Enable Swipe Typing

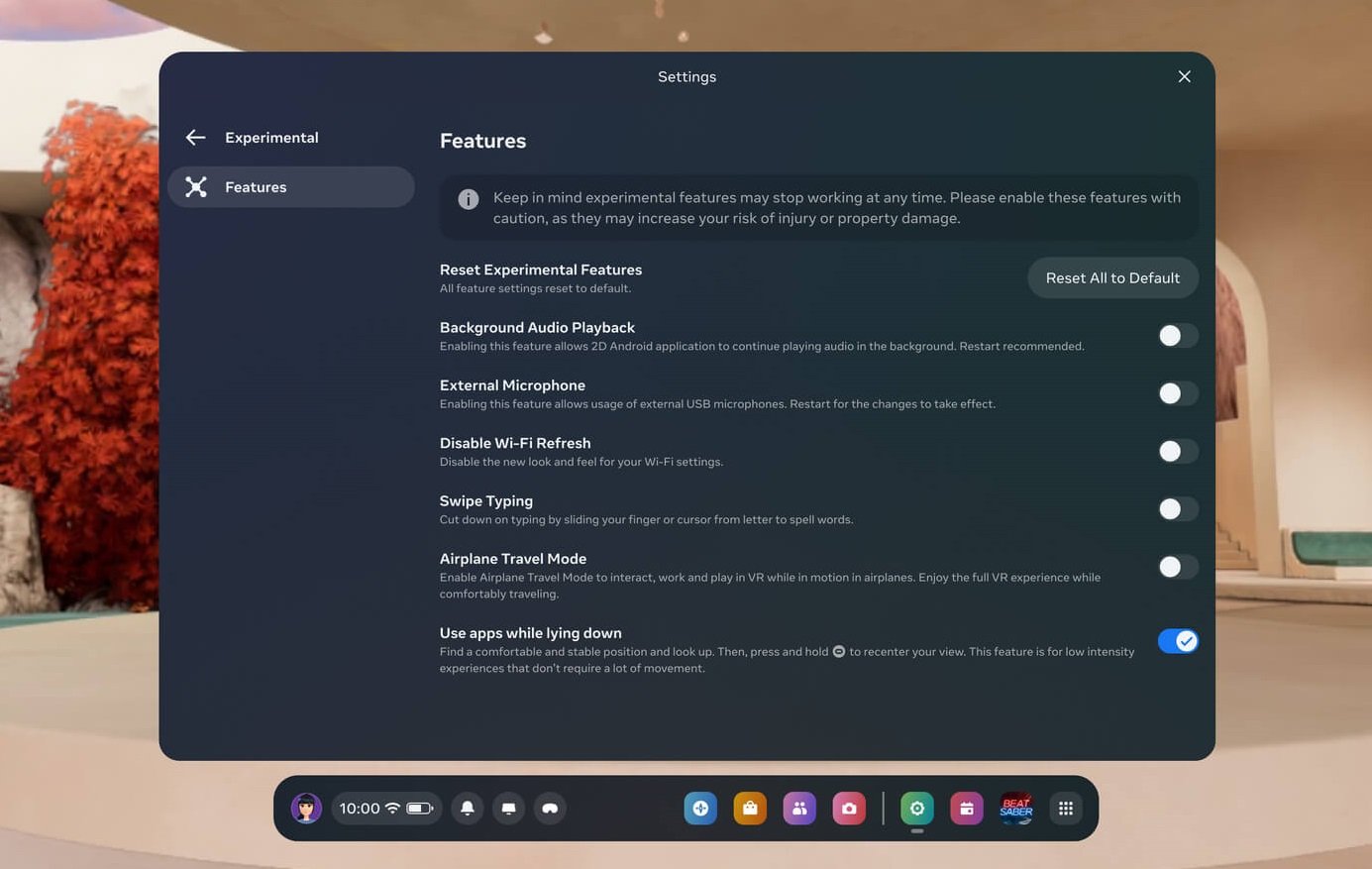1177,509
